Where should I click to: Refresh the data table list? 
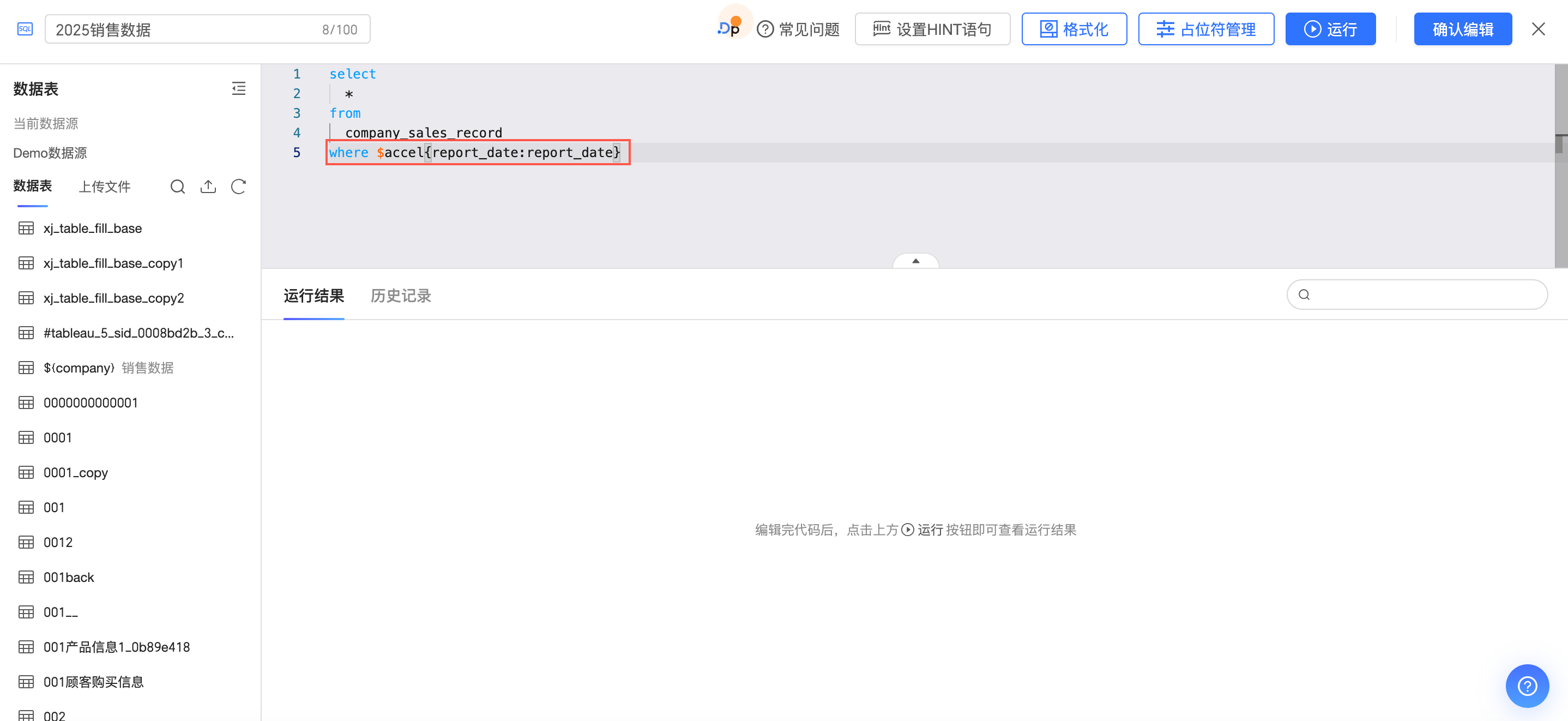(x=239, y=187)
